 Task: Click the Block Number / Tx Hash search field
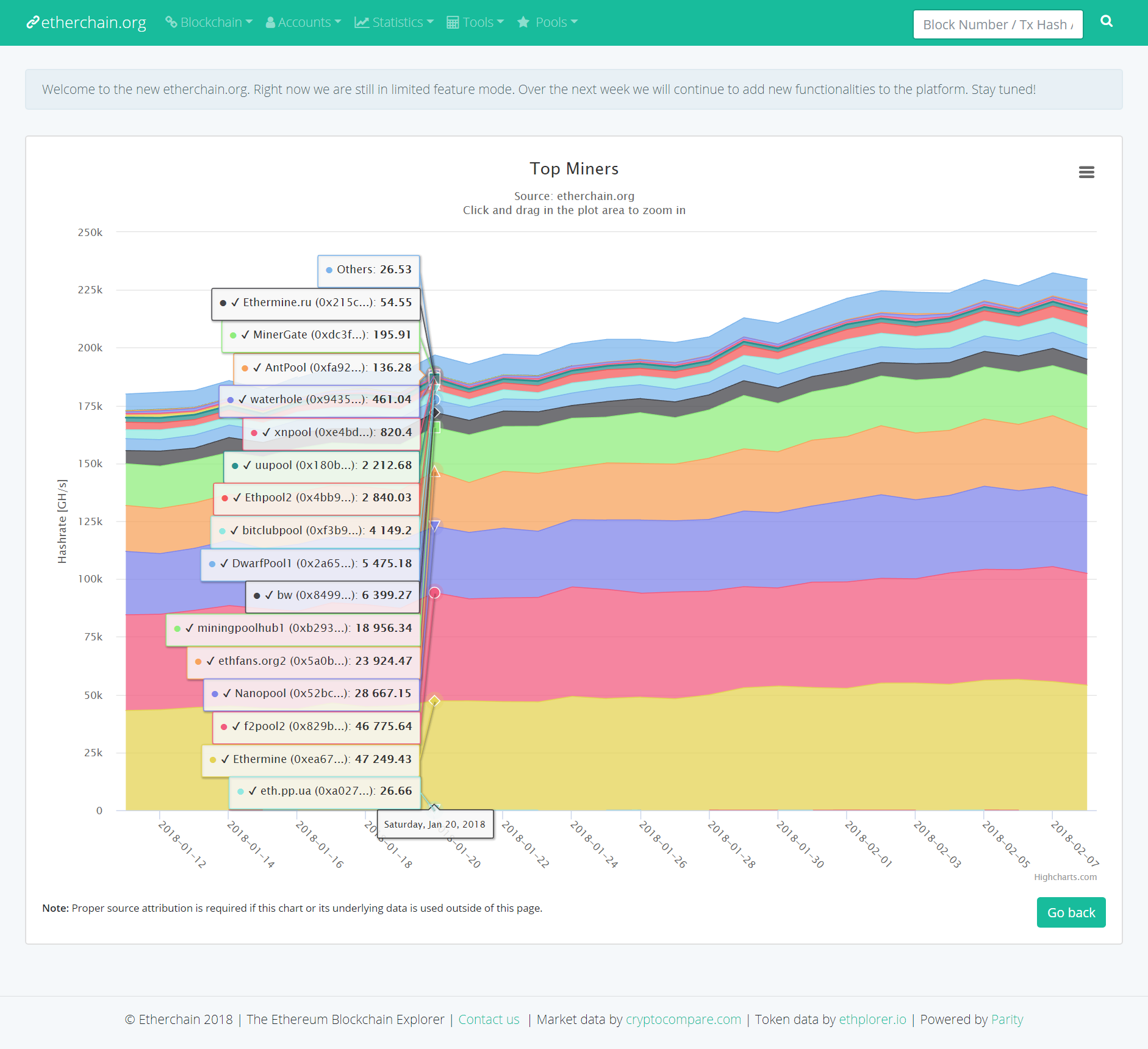[998, 24]
